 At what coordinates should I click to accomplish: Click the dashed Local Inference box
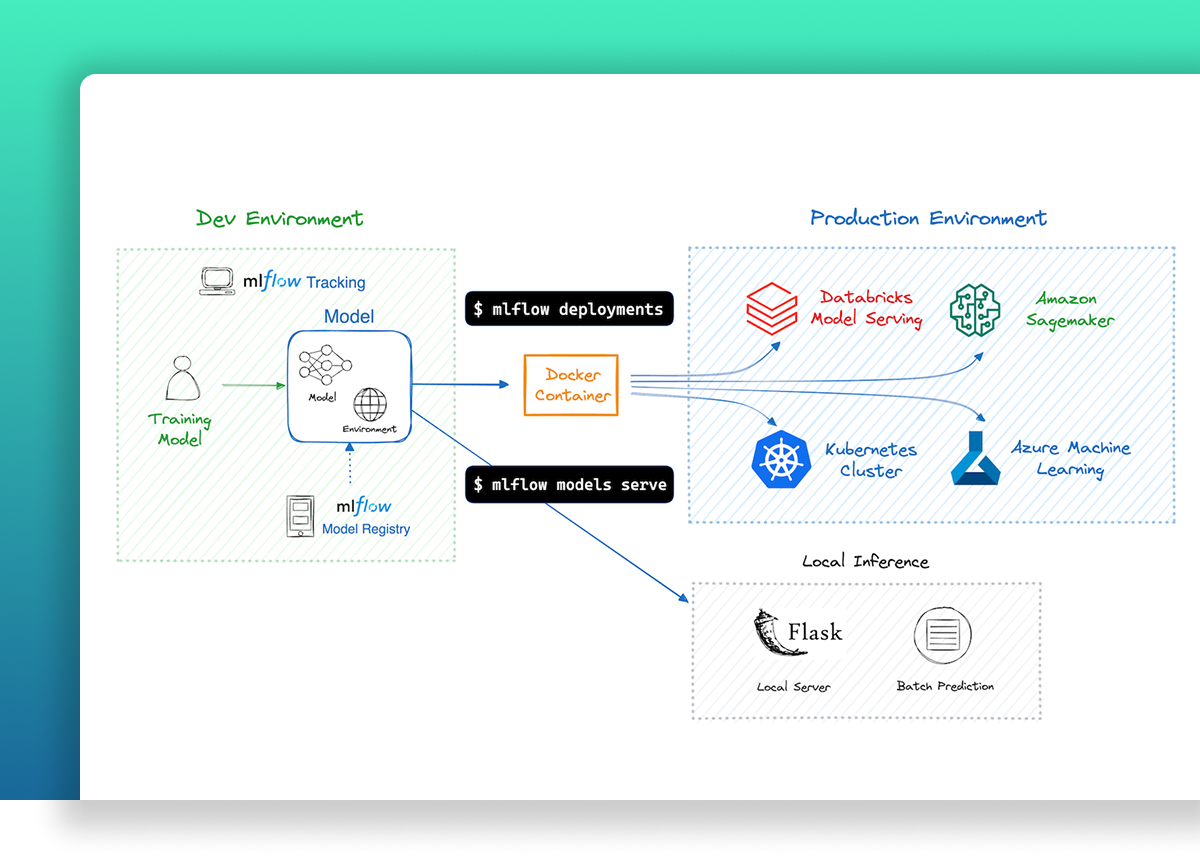coord(866,650)
